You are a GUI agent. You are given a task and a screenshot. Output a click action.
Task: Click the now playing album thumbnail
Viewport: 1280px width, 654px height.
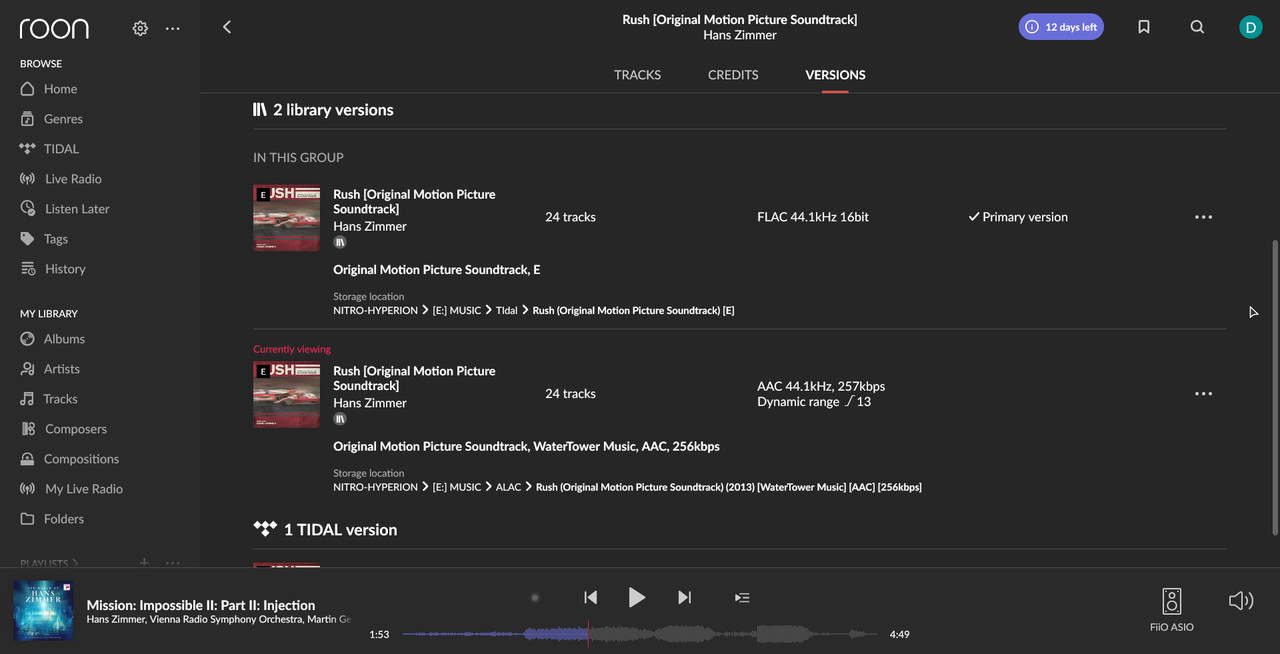coord(43,611)
